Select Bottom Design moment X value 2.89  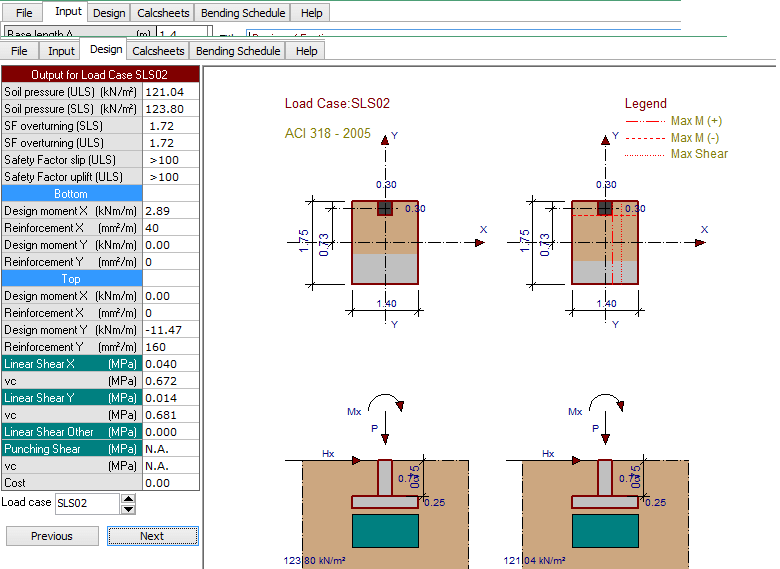click(171, 211)
